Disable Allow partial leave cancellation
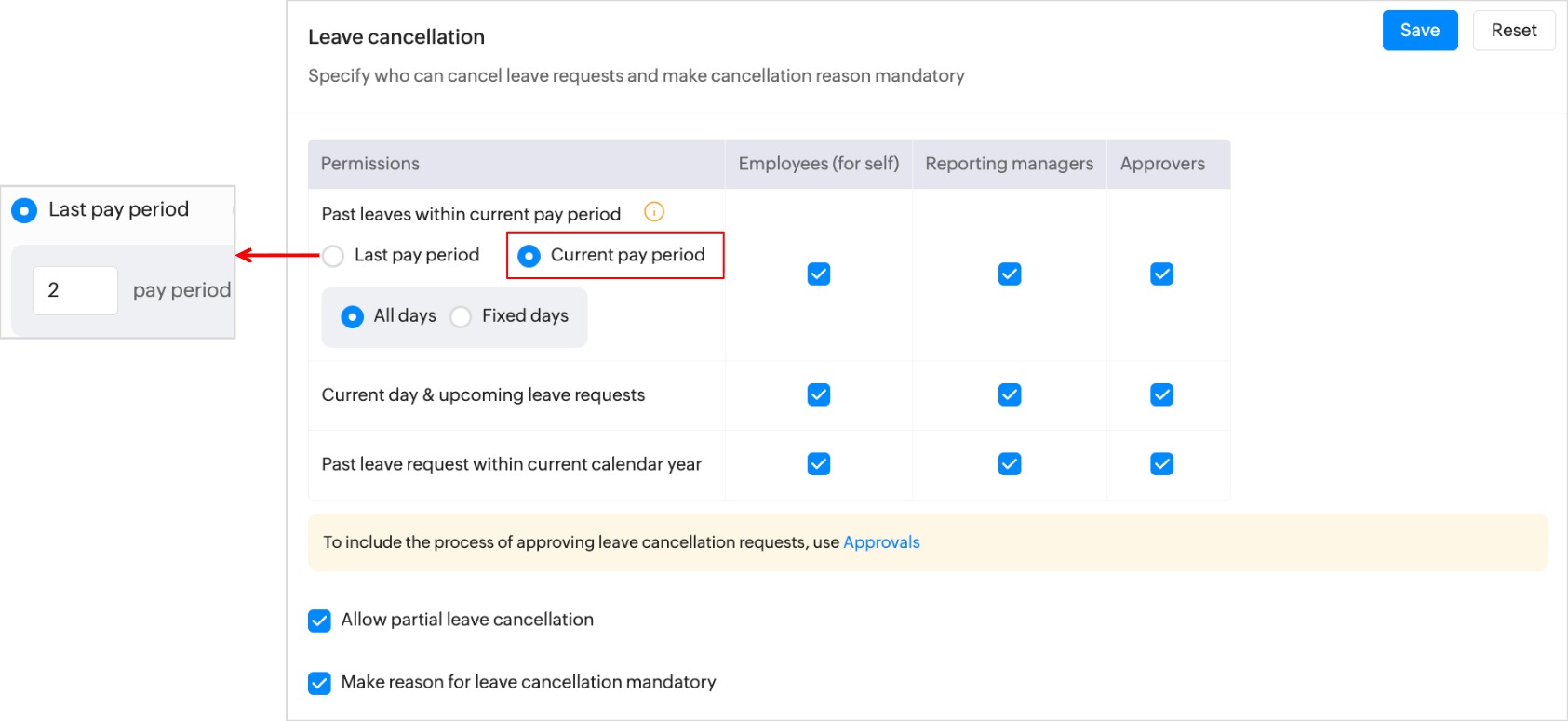This screenshot has height=721, width=1568. tap(319, 621)
